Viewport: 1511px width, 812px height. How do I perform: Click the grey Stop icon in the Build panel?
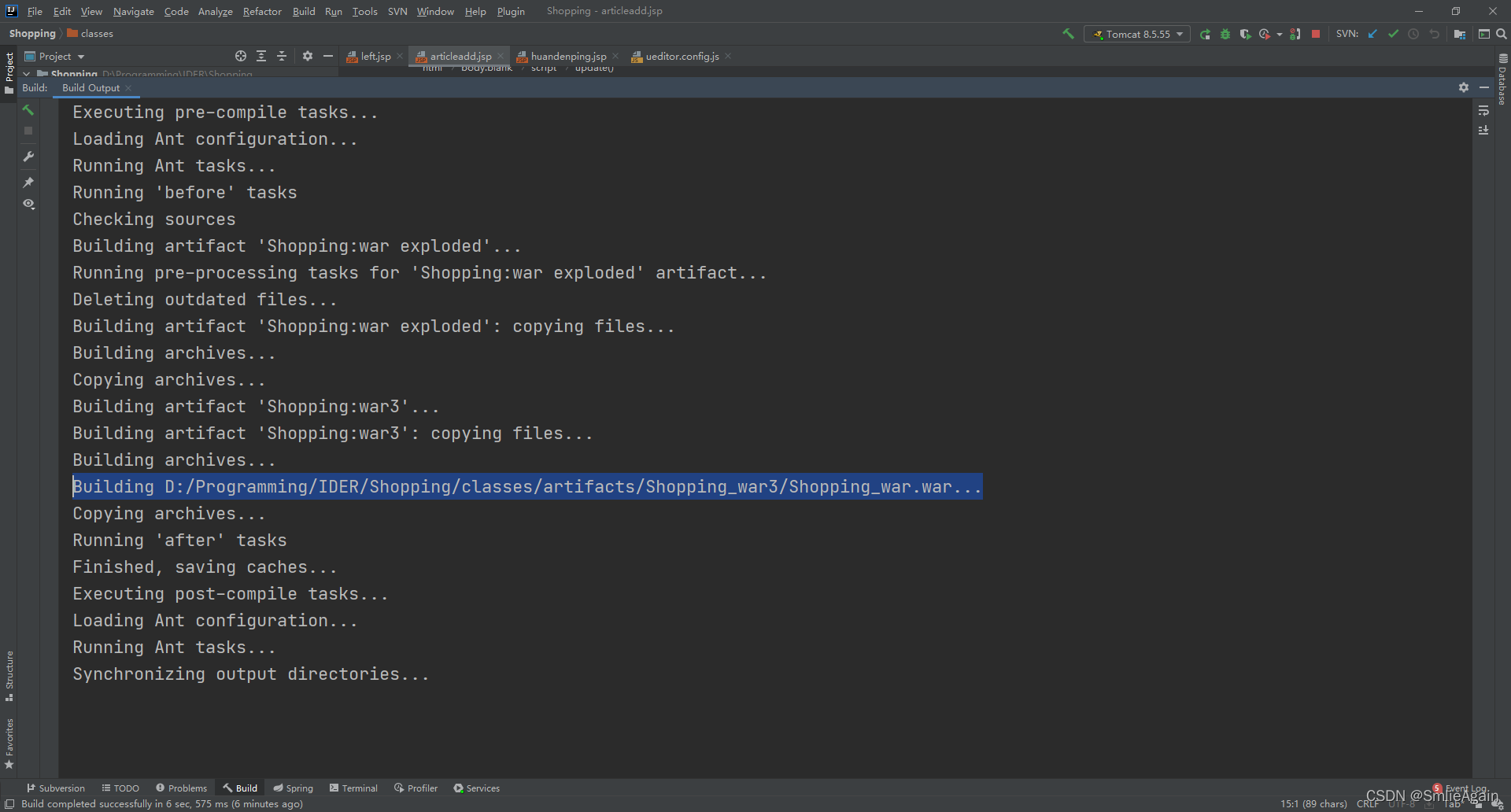(28, 131)
